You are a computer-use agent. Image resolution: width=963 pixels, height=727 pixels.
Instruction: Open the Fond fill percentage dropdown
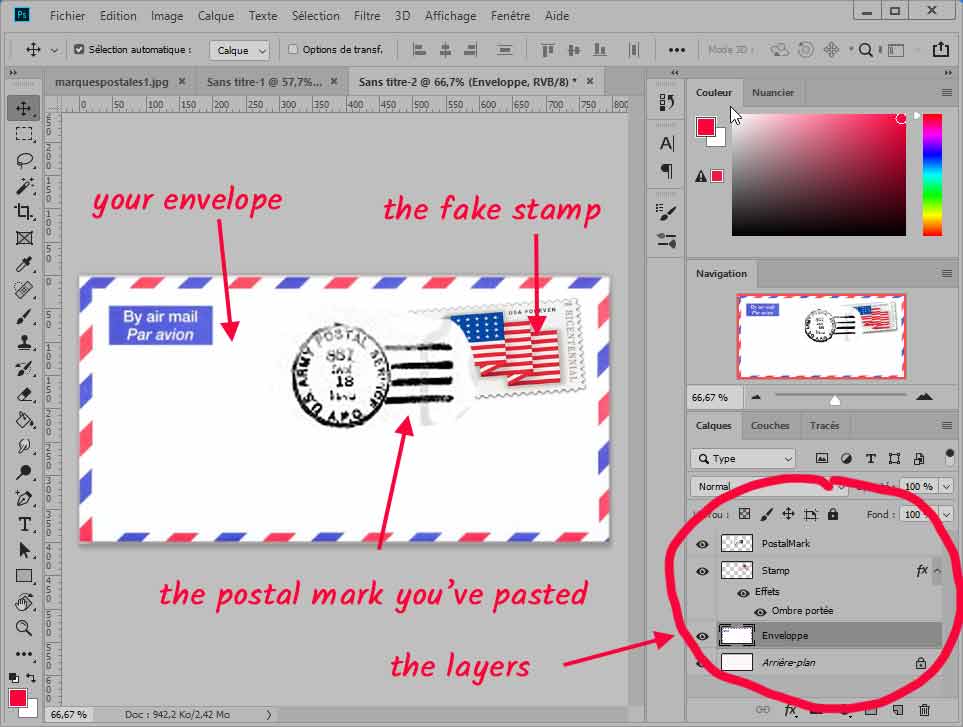946,515
